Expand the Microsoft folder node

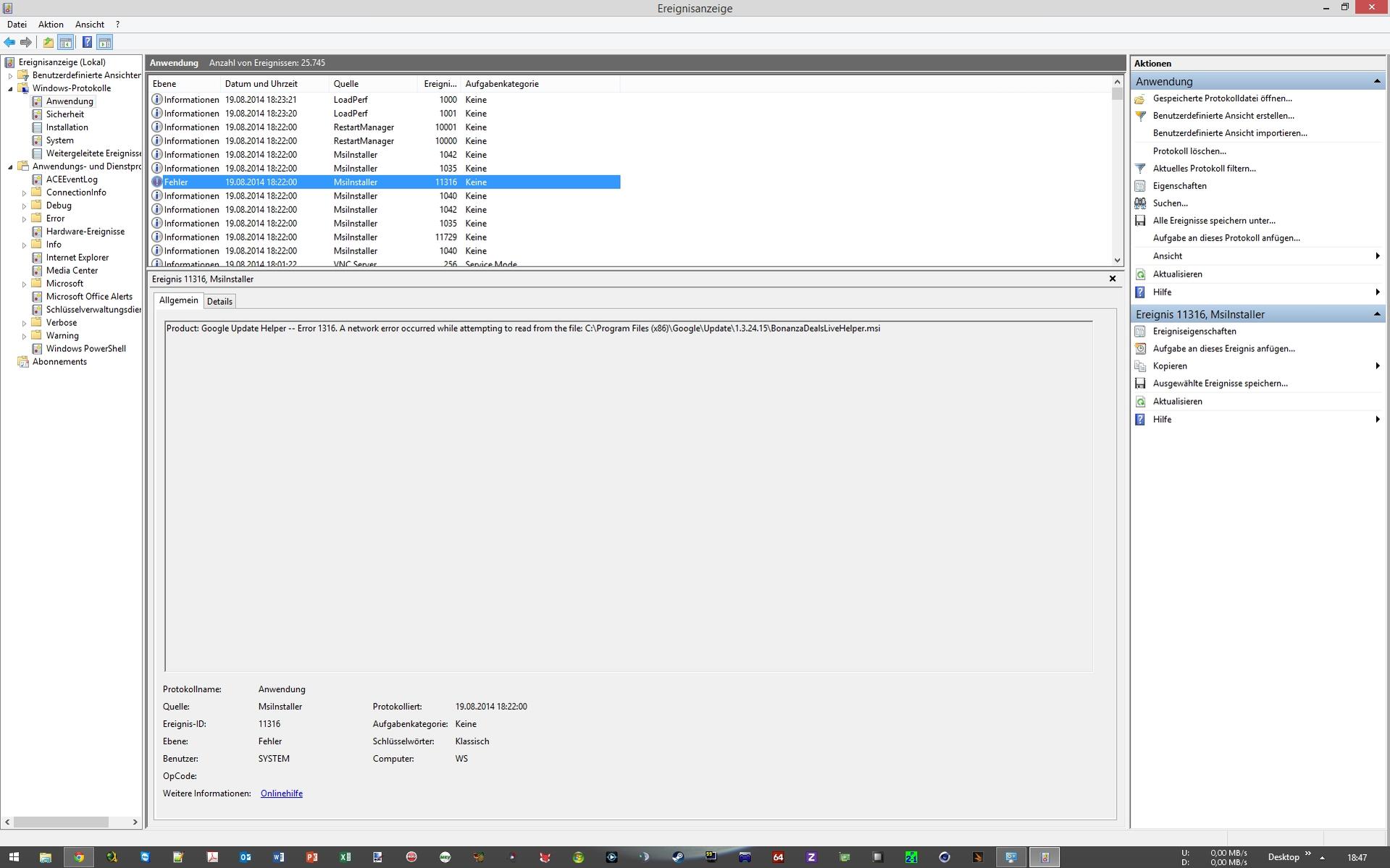coord(24,284)
